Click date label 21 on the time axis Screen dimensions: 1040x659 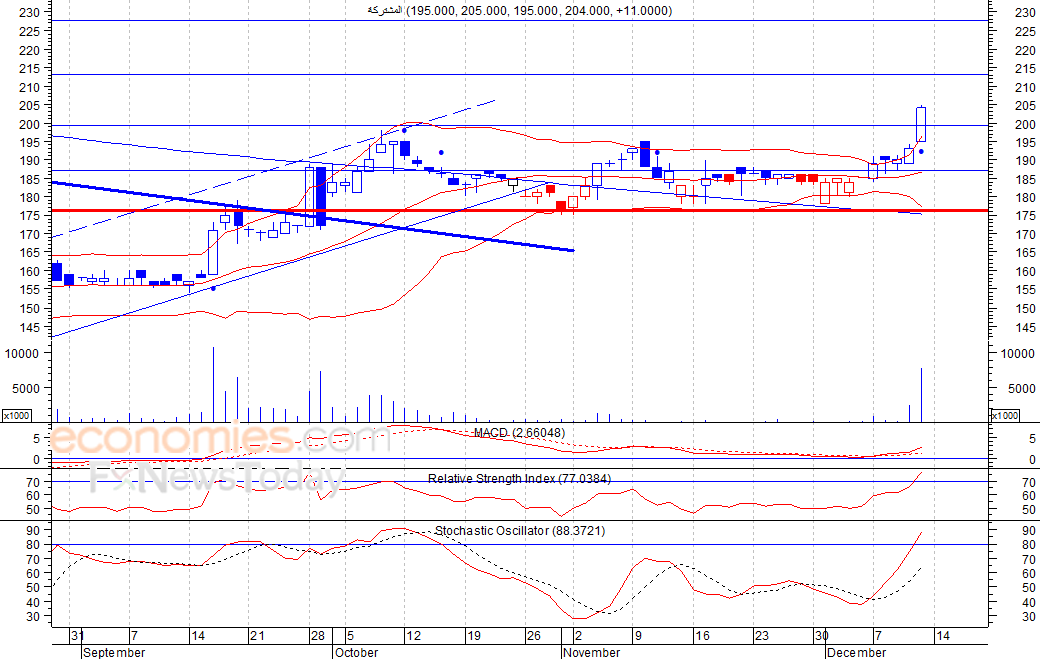pyautogui.click(x=257, y=636)
